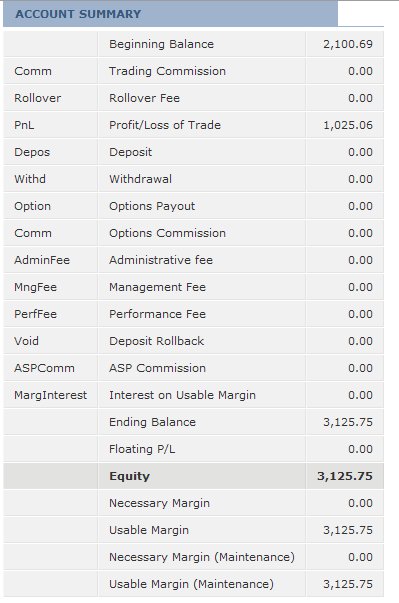The height and width of the screenshot is (603, 399).
Task: Click the Options Payout label
Action: [152, 206]
